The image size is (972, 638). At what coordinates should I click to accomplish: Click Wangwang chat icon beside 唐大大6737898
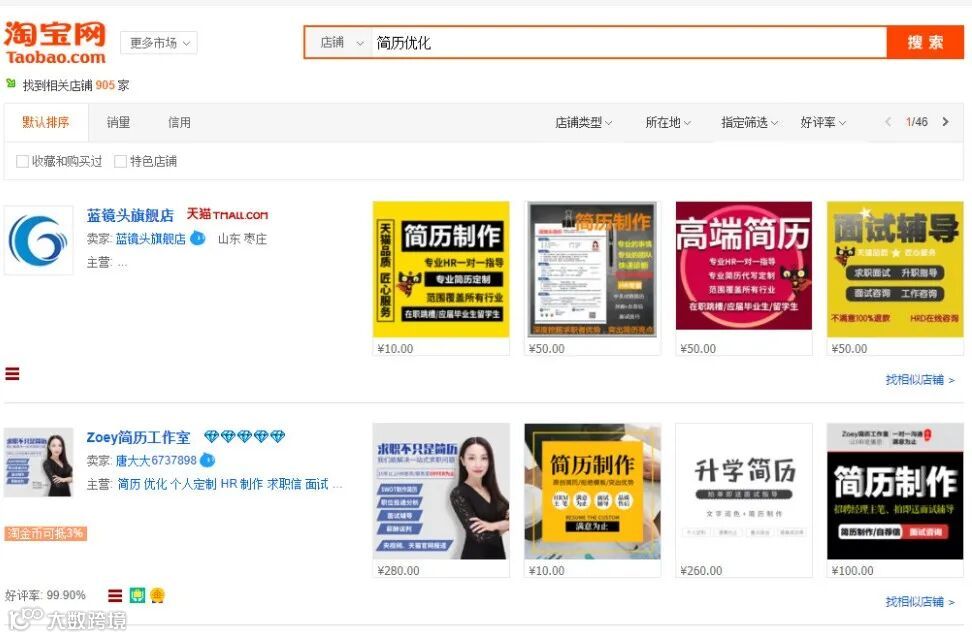[x=208, y=460]
